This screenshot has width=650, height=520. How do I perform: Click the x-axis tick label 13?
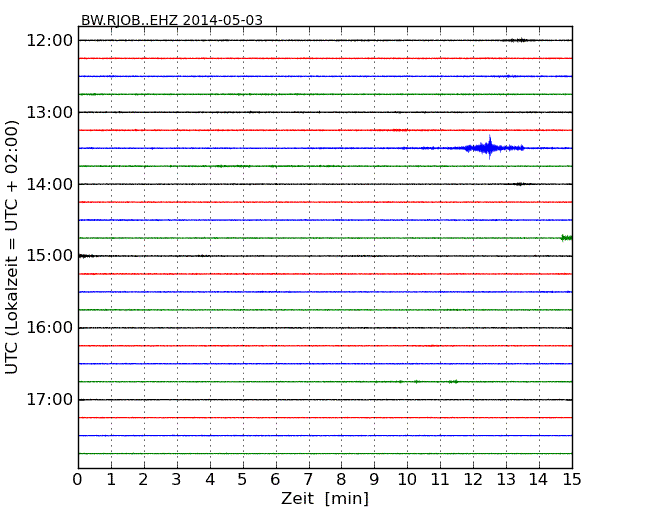[x=506, y=479]
